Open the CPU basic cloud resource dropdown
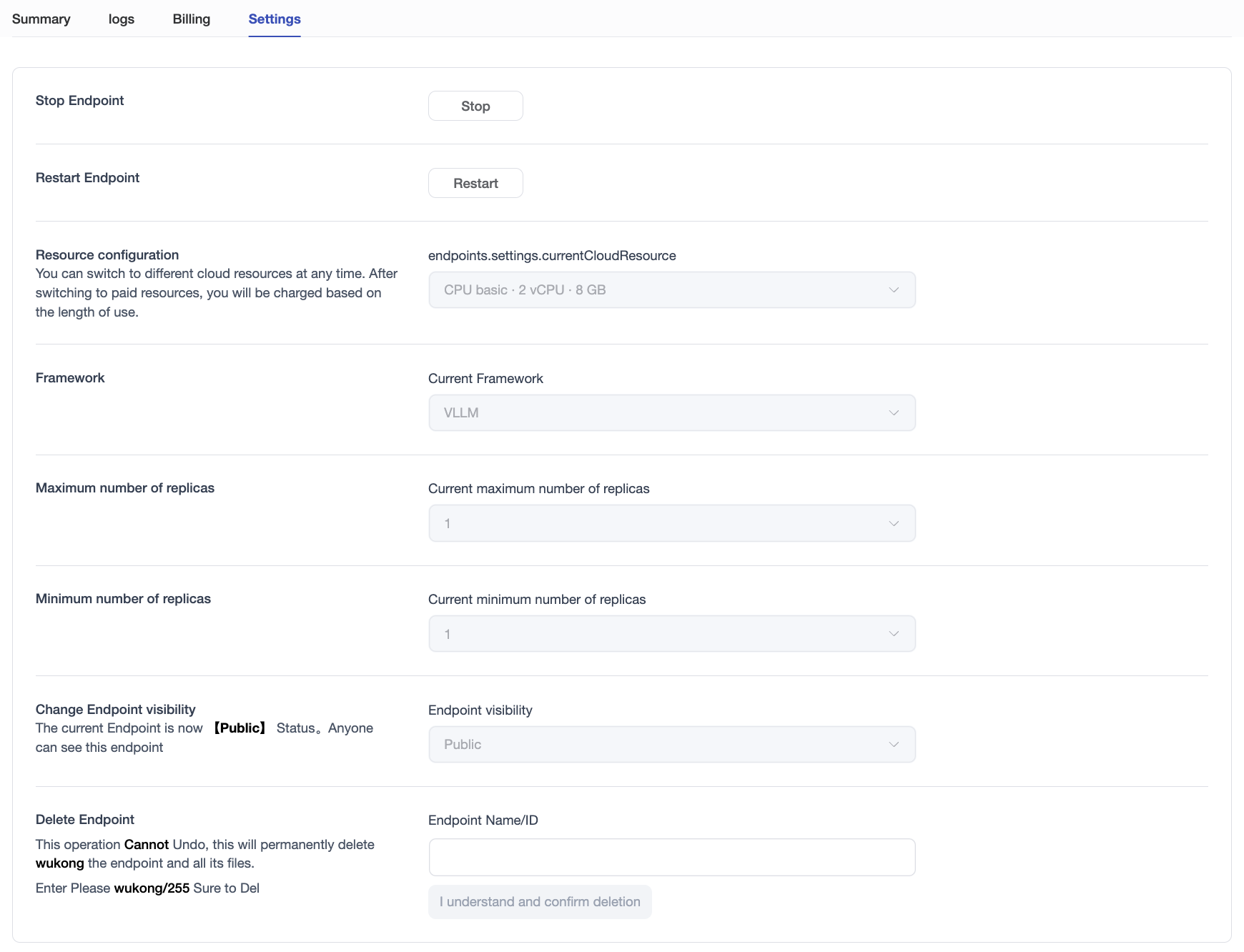The image size is (1244, 952). pos(658,290)
